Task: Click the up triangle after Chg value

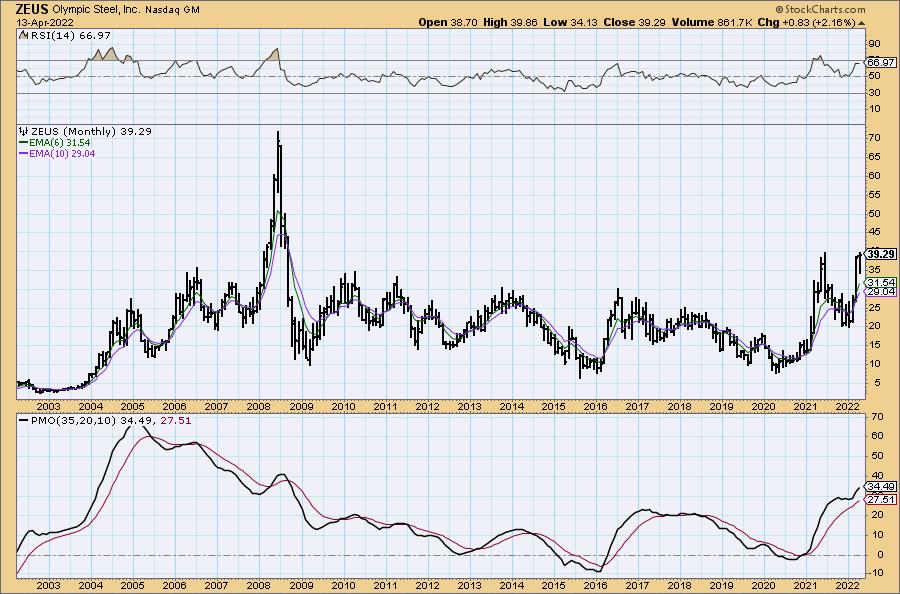Action: click(862, 23)
